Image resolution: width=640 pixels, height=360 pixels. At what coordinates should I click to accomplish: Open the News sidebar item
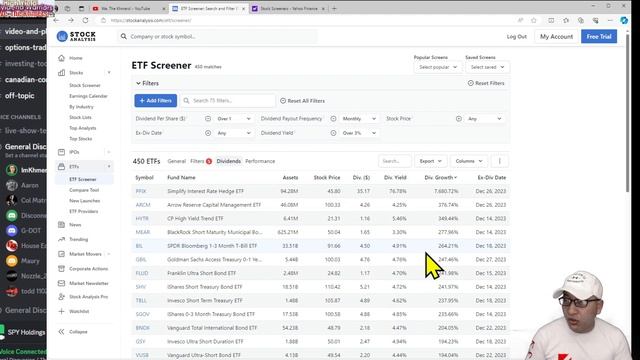coord(75,224)
